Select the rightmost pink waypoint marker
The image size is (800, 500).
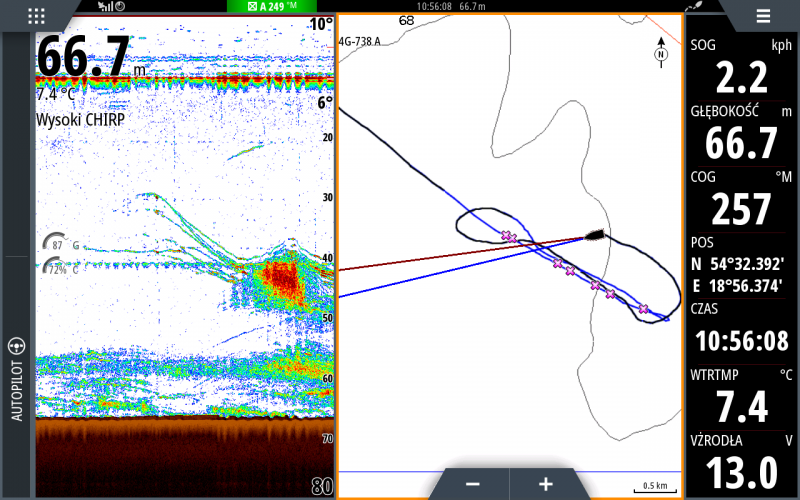point(644,309)
